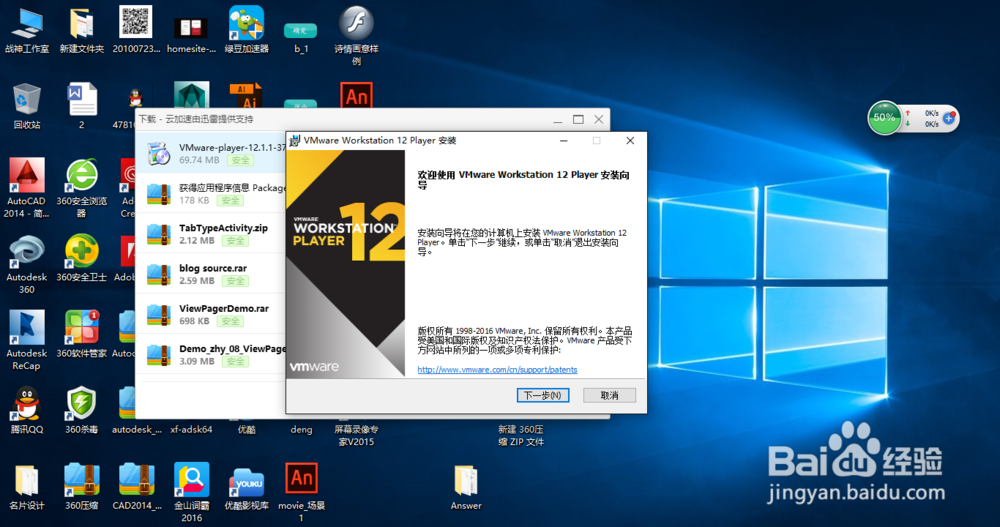Select the 获得应用程序信息 Package download row

coord(211,193)
